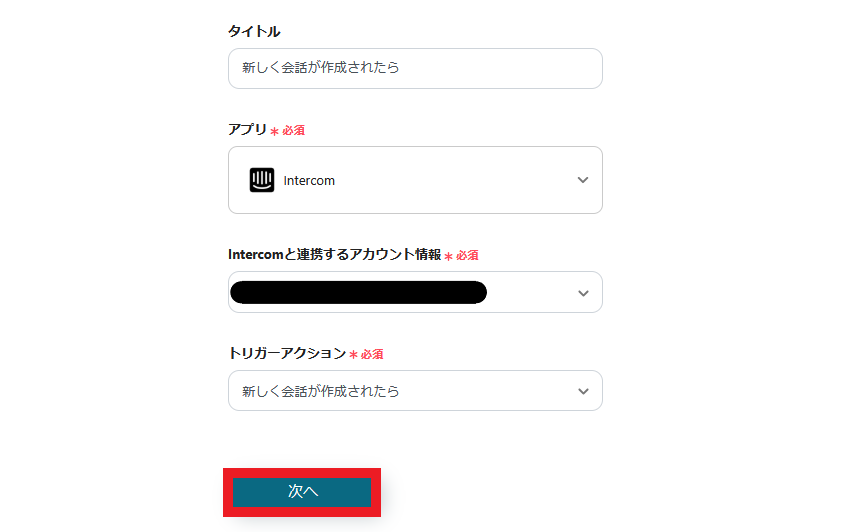The width and height of the screenshot is (858, 532).
Task: Click 必須 marker beside アプリ label
Action: [293, 130]
